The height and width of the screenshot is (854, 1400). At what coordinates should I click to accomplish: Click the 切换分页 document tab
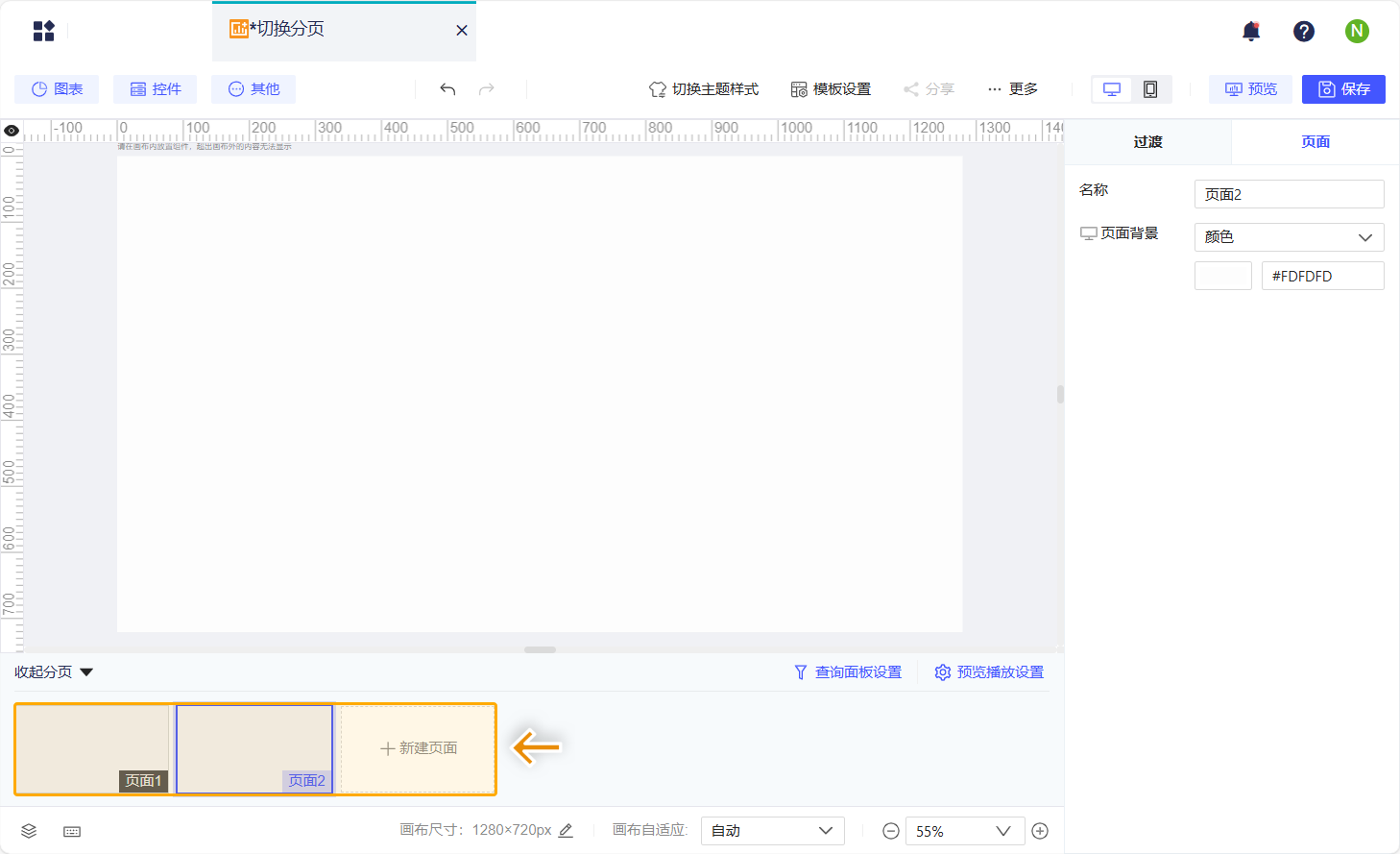coord(344,31)
